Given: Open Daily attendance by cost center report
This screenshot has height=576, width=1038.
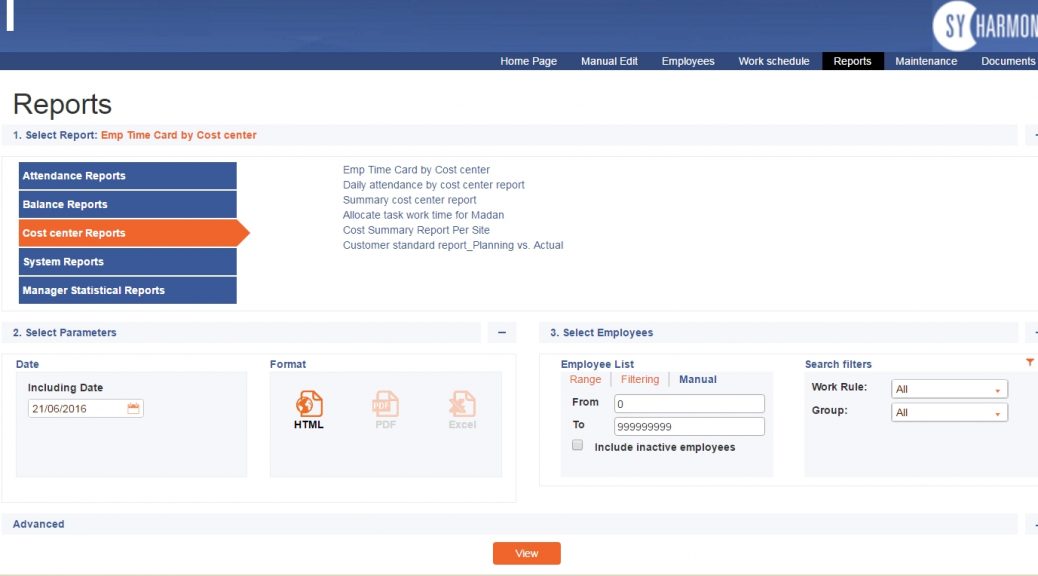Looking at the screenshot, I should 433,185.
